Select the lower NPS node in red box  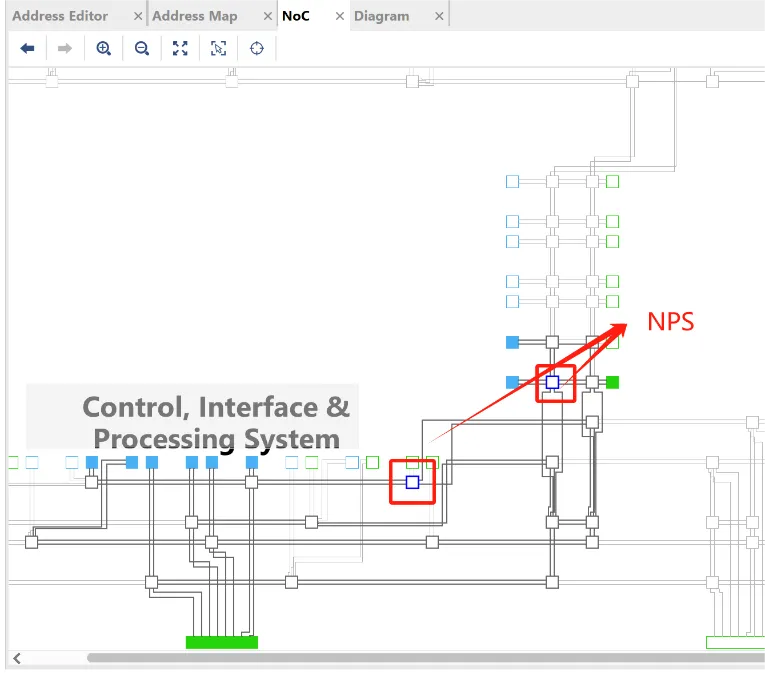412,482
